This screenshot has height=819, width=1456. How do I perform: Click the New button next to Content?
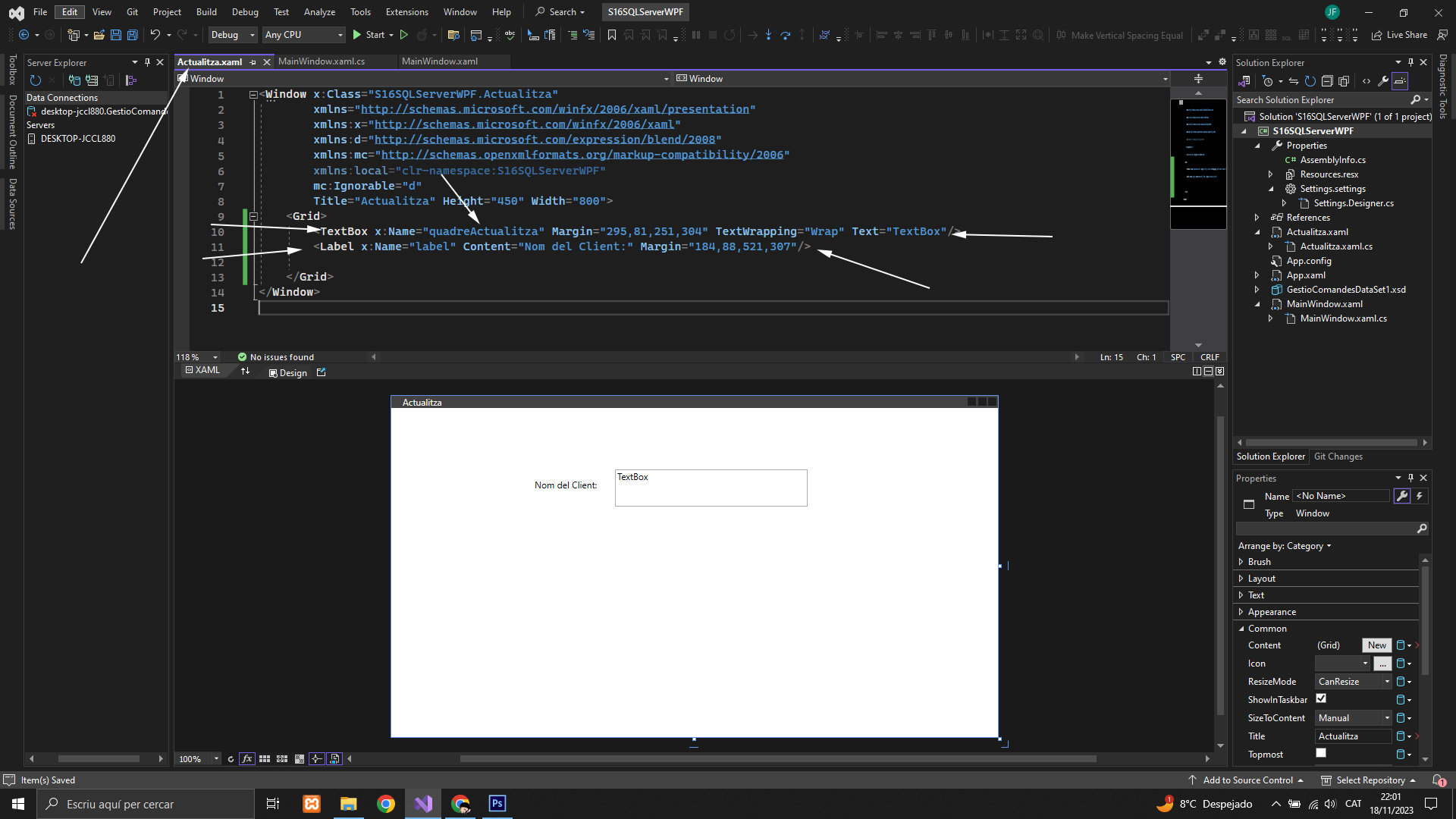pyautogui.click(x=1376, y=645)
